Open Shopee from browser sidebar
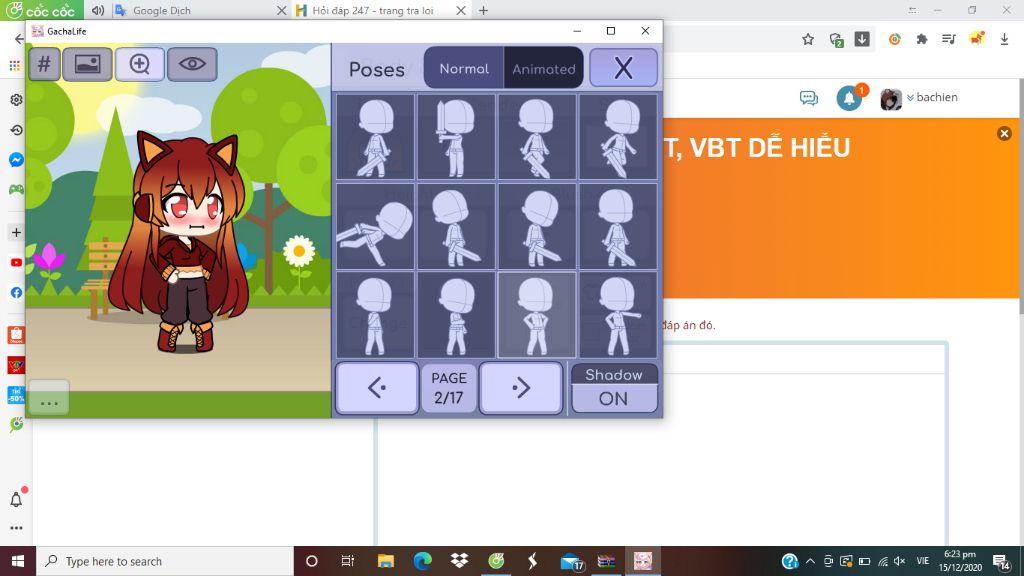The height and width of the screenshot is (576, 1024). 16,335
